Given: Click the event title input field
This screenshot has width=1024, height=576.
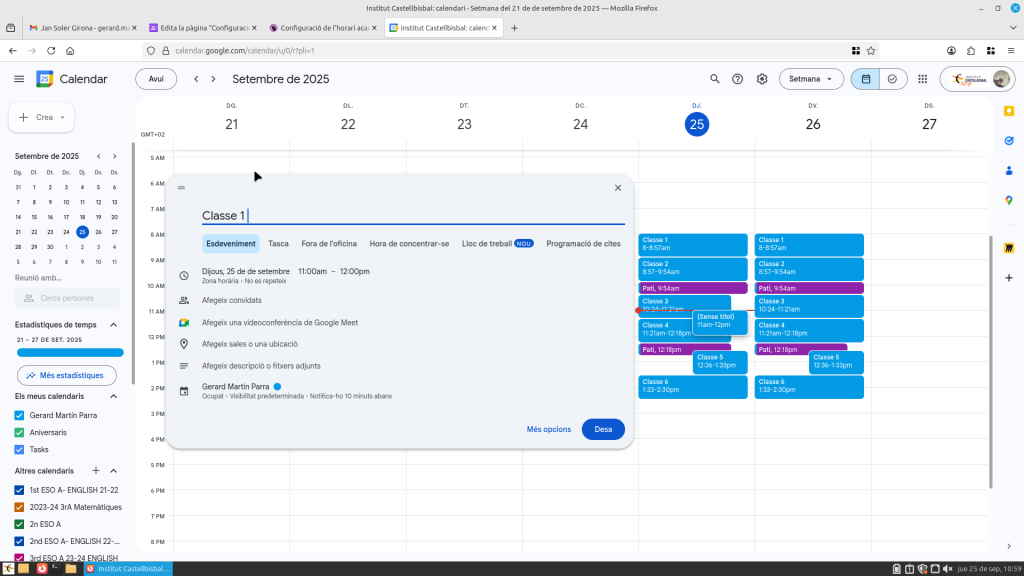Looking at the screenshot, I should [412, 216].
